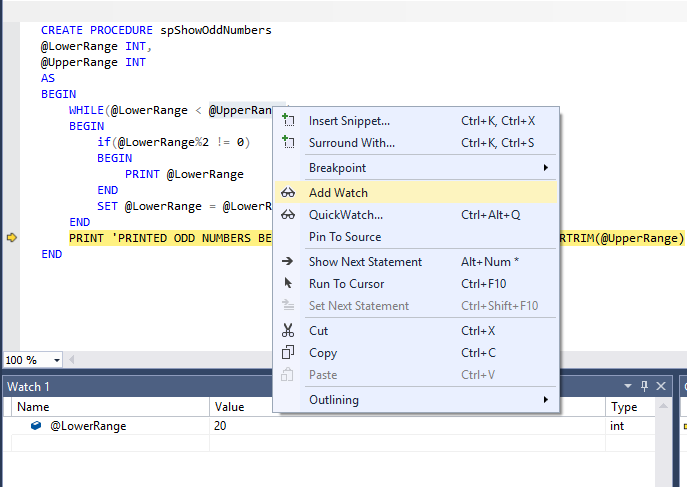This screenshot has height=487, width=687.
Task: Click the Copy pages icon
Action: (288, 353)
